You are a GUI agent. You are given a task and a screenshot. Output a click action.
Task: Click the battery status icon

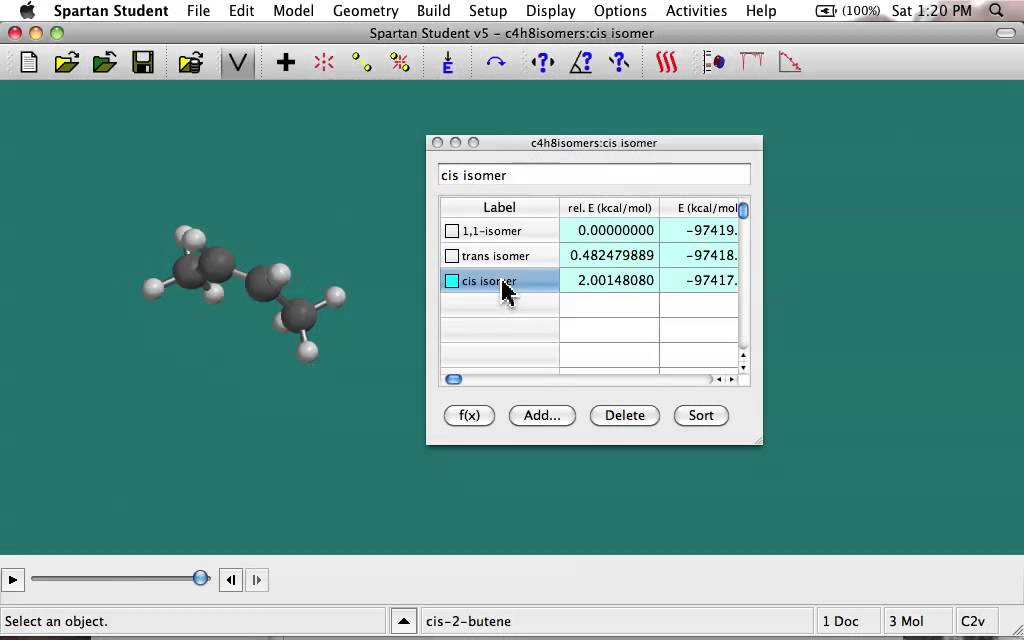(x=825, y=10)
